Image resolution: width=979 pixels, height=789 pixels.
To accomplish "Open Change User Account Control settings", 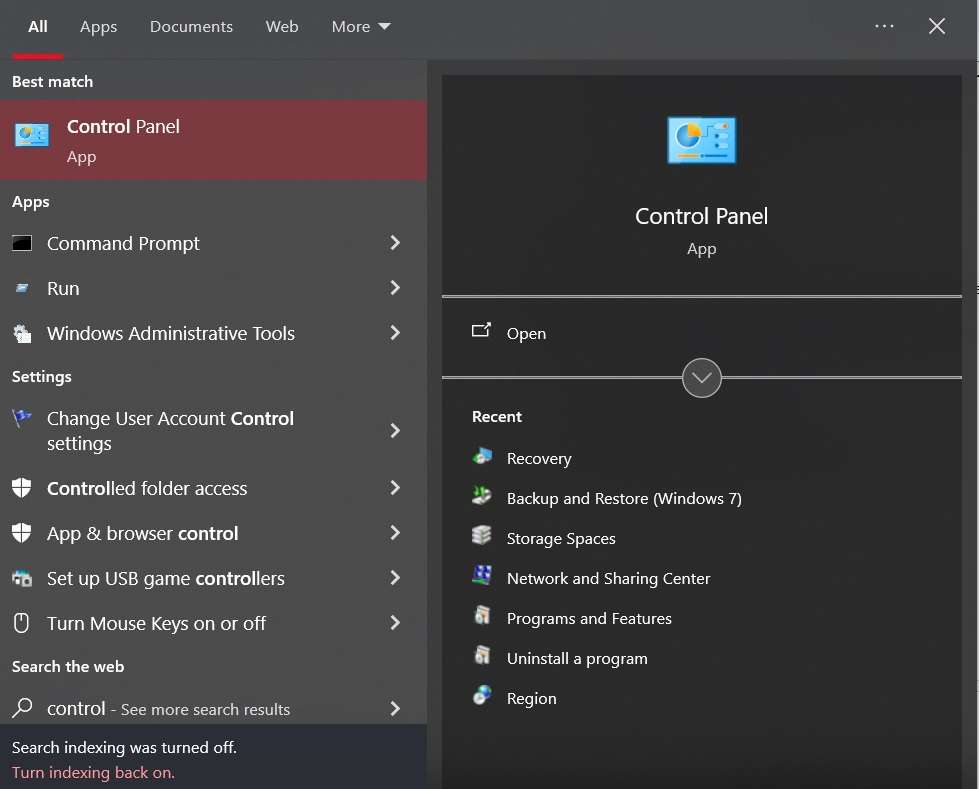I will click(213, 430).
